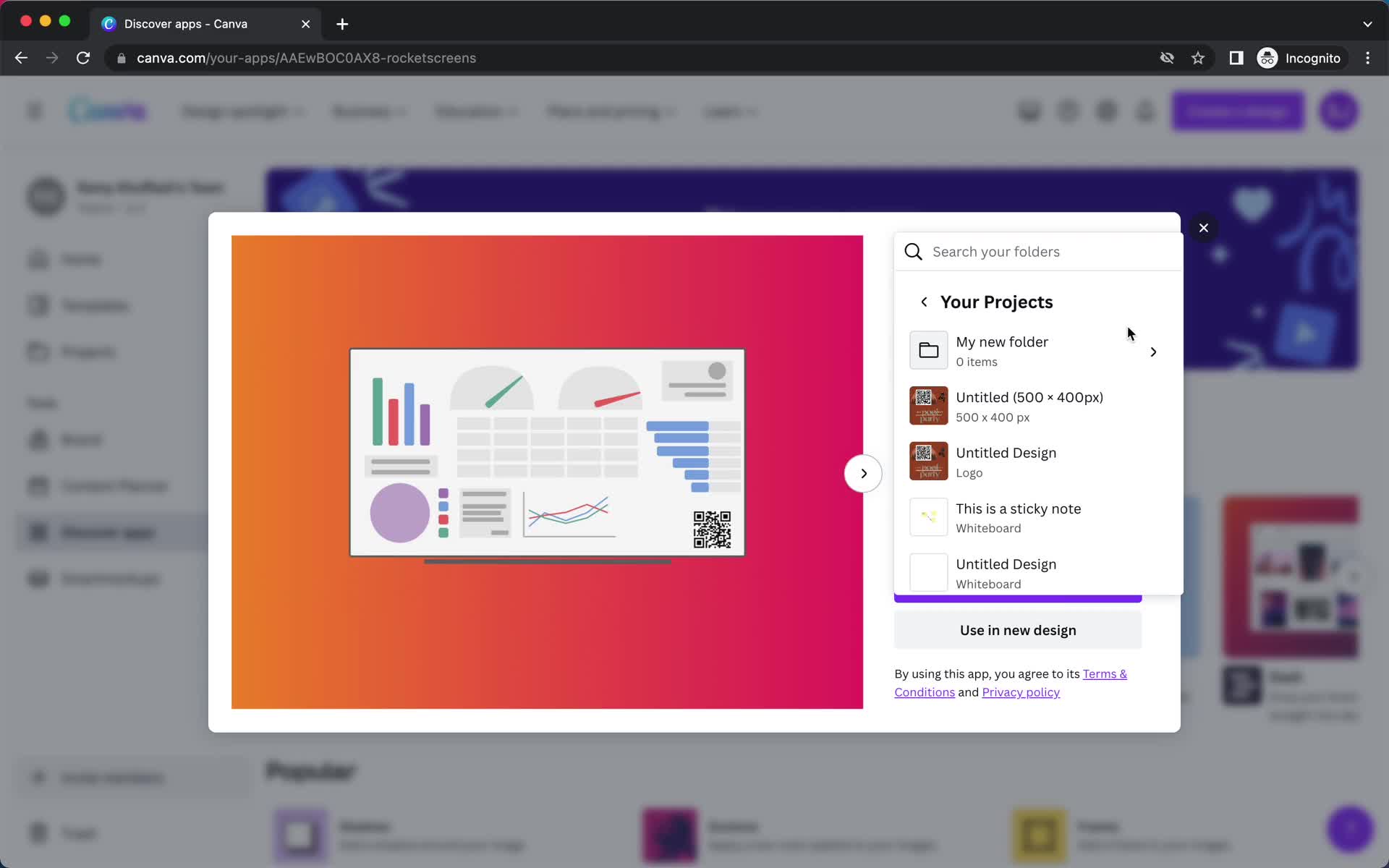
Task: Click the purple help button at bottom right
Action: click(x=1350, y=829)
